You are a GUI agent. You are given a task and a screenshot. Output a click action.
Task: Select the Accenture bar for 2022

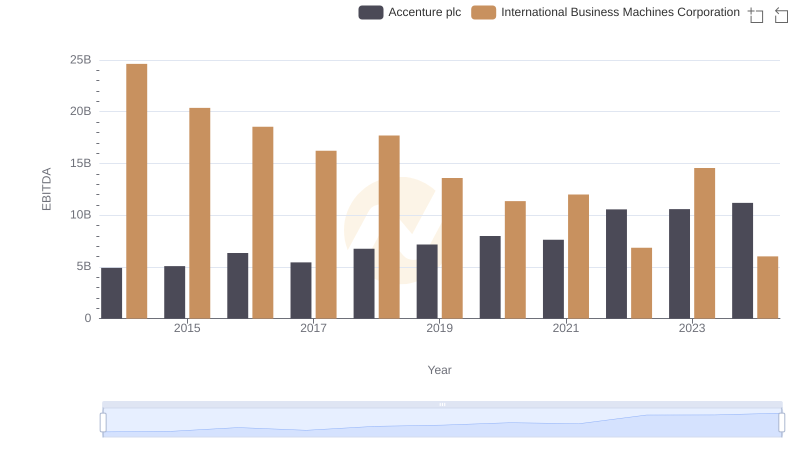[x=616, y=264]
